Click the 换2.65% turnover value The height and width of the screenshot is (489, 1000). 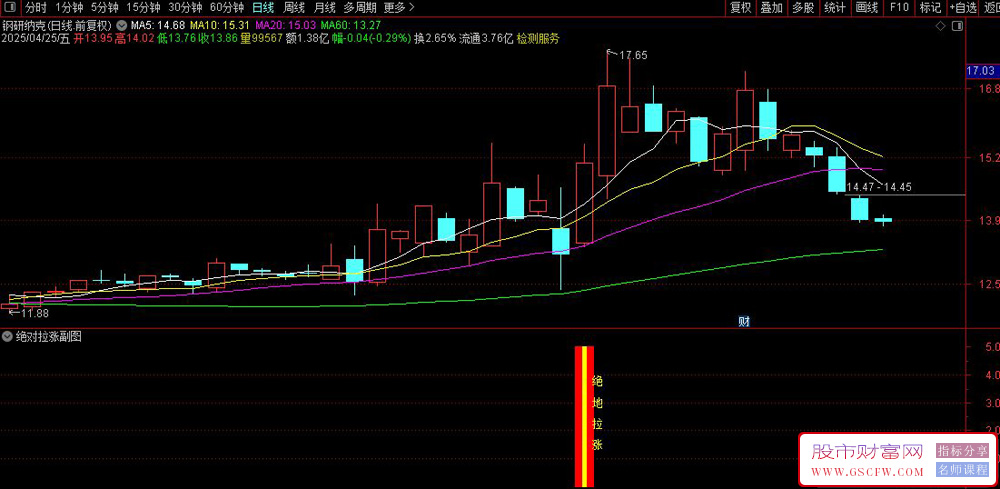[x=436, y=38]
